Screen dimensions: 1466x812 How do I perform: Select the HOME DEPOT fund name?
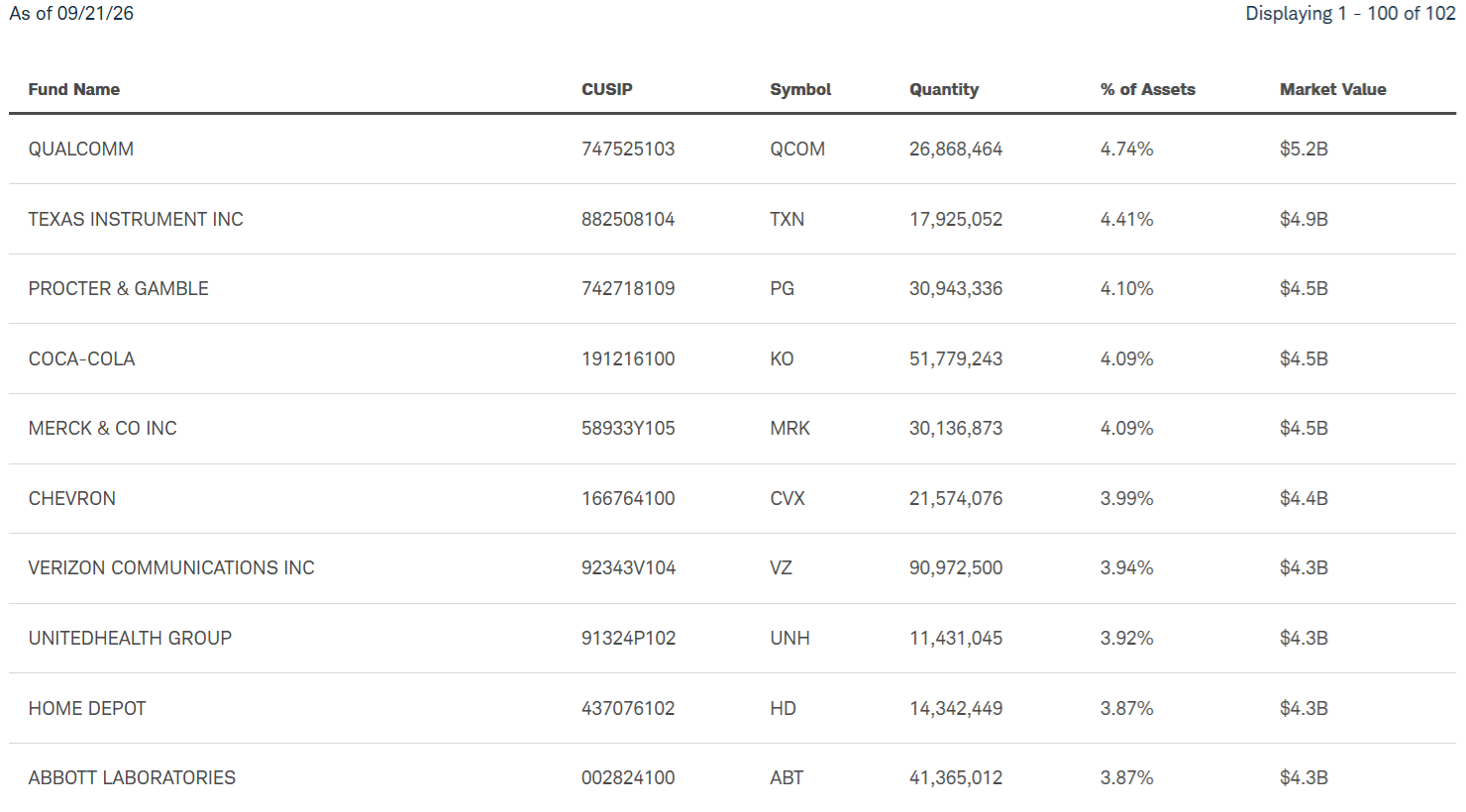[87, 708]
